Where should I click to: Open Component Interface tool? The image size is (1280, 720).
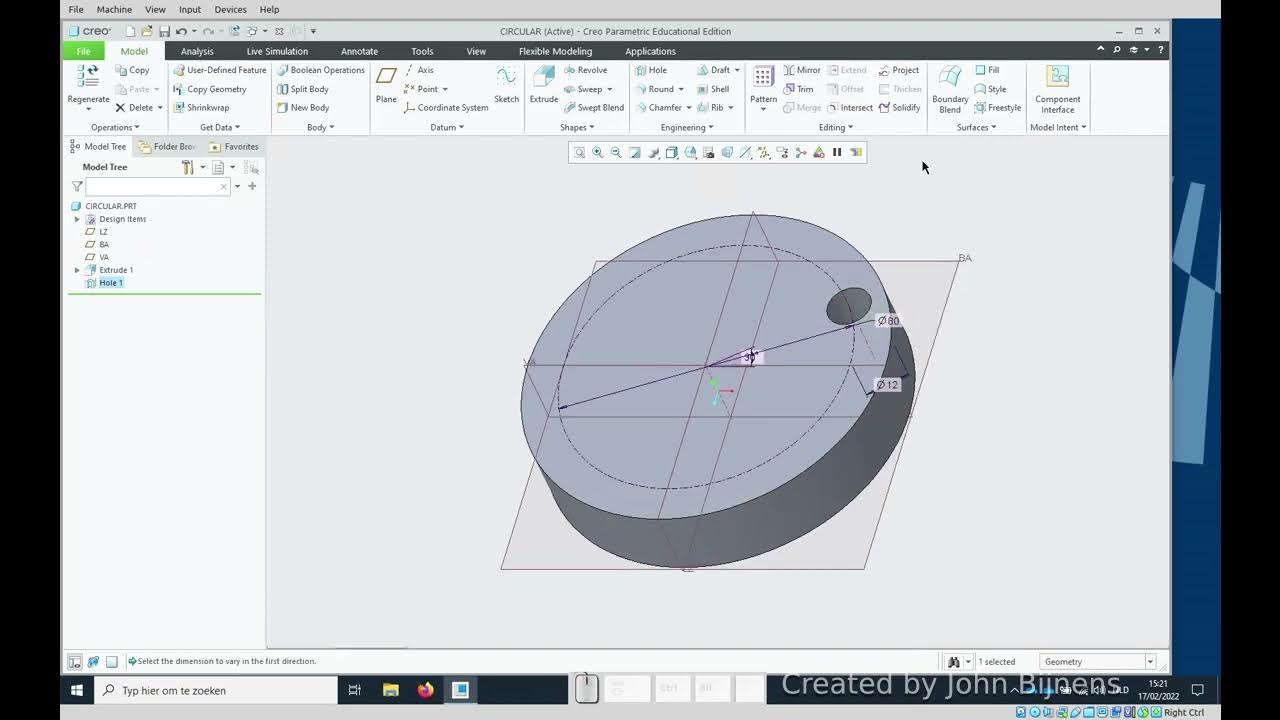pos(1057,89)
